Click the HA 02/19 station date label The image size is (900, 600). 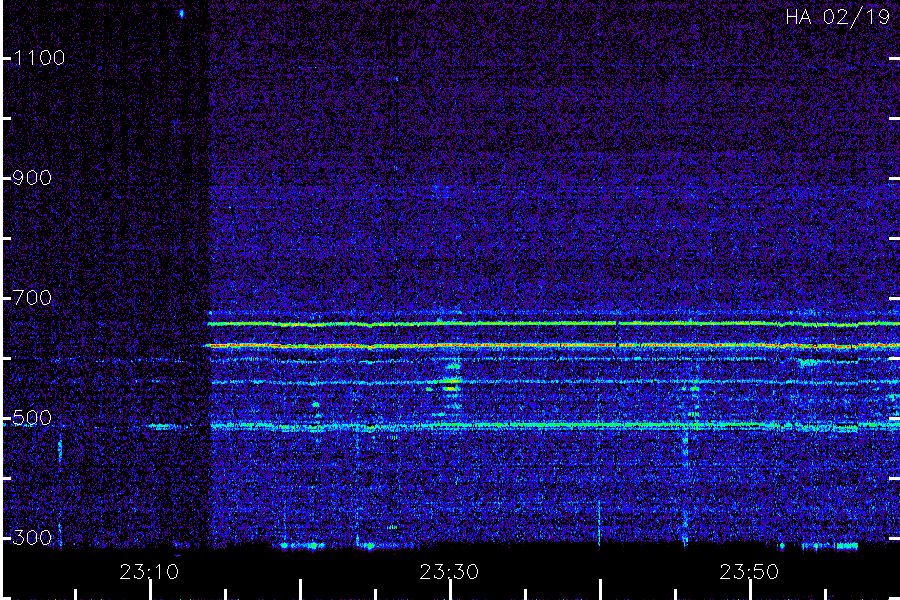838,17
